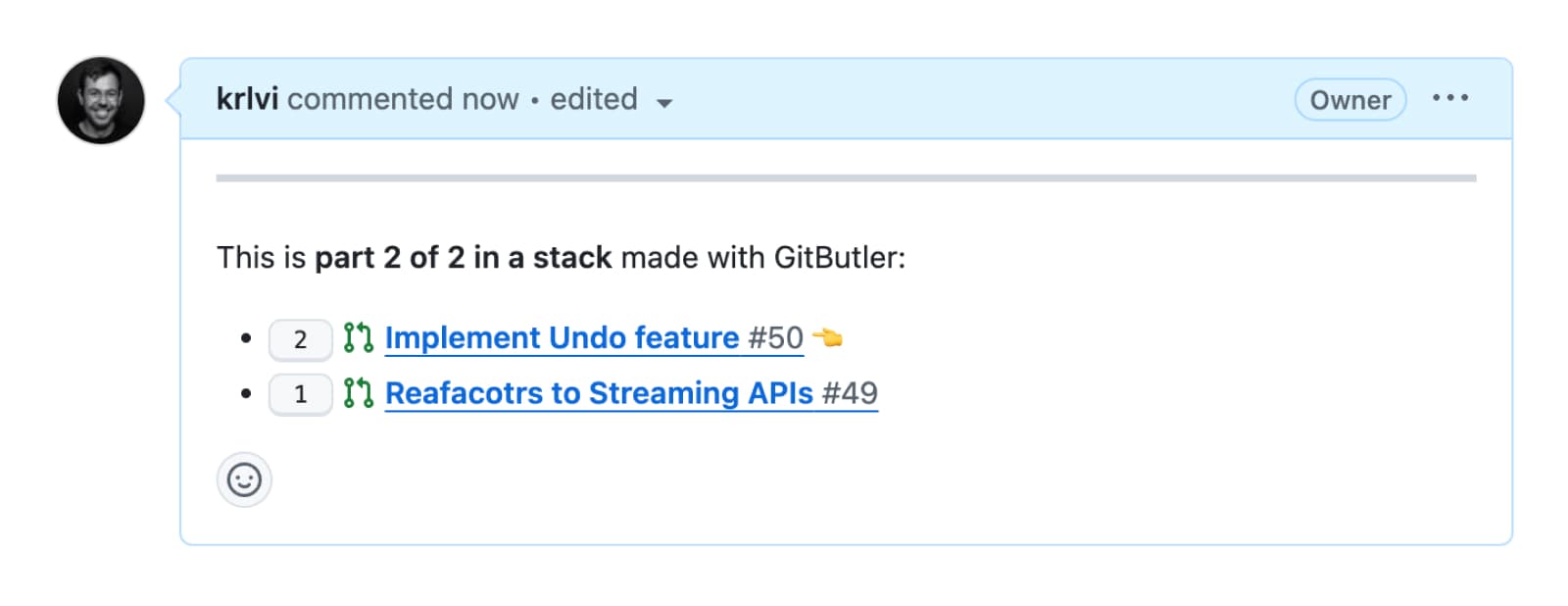Screen dimensions: 1568x606
Task: Click the gray horizontal divider line
Action: 845,178
